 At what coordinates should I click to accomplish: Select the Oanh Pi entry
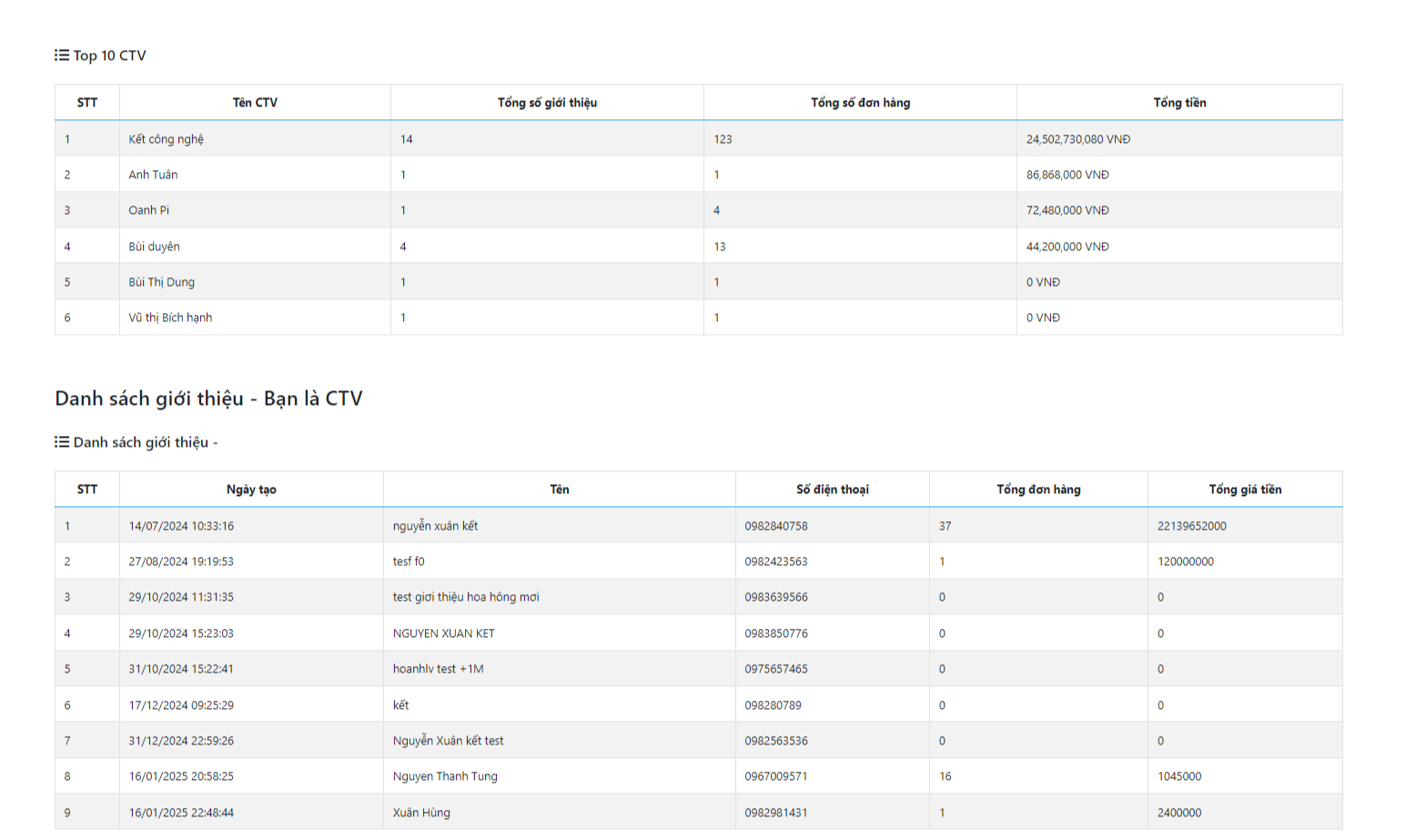148,210
